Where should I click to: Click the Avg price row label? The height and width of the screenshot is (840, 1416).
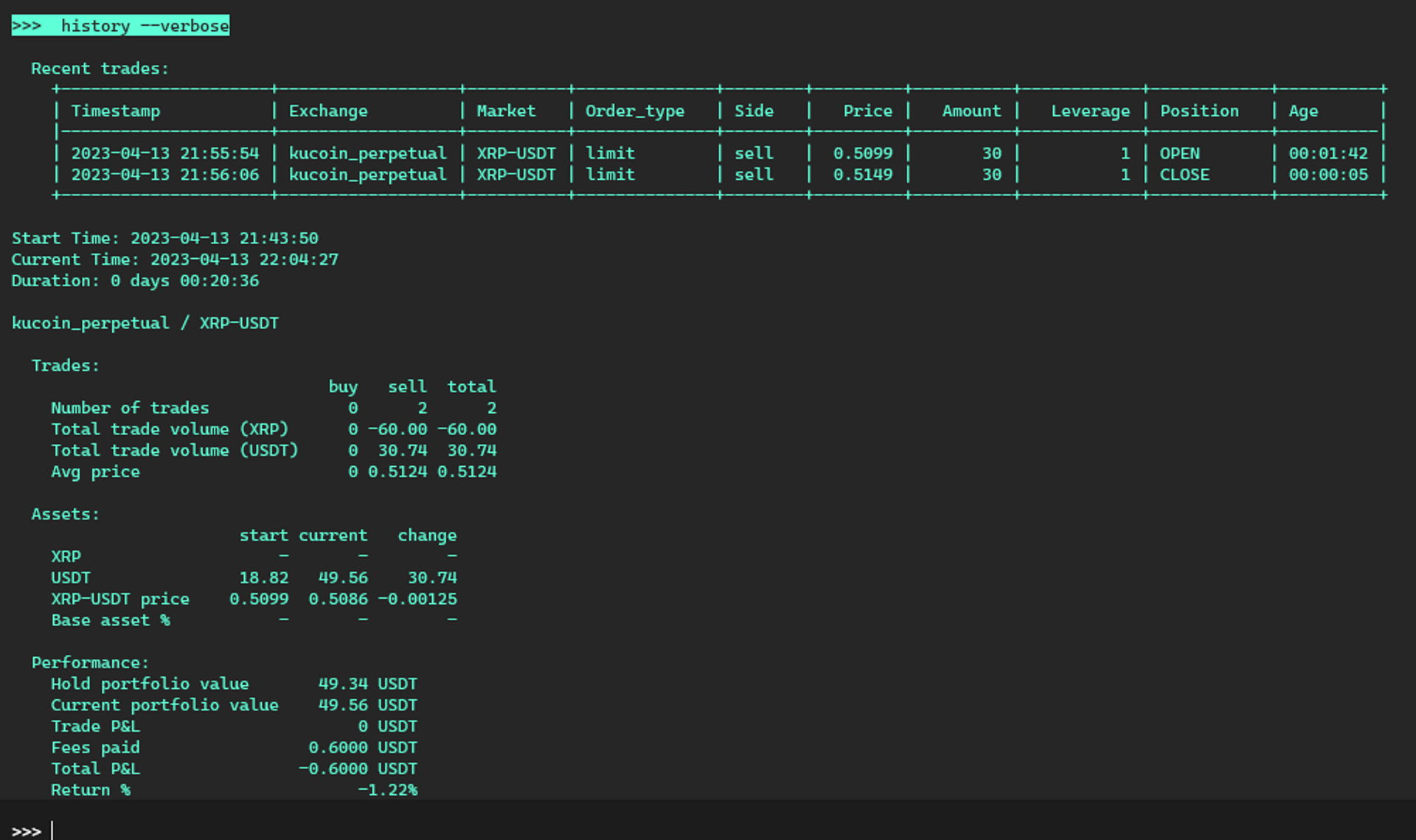coord(95,472)
